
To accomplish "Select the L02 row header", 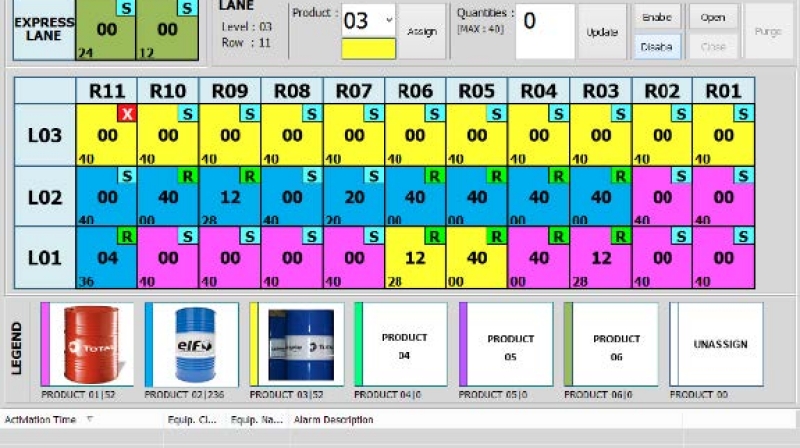I will click(x=44, y=197).
